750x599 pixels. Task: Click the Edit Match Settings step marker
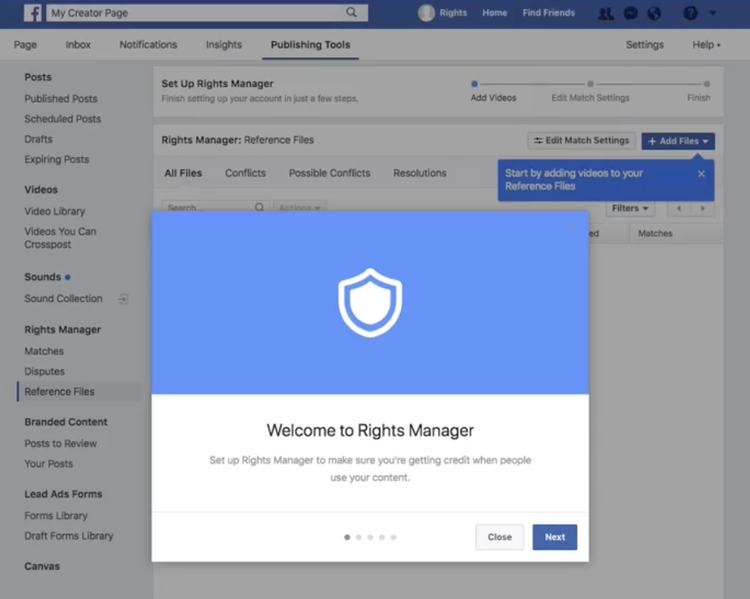(591, 84)
